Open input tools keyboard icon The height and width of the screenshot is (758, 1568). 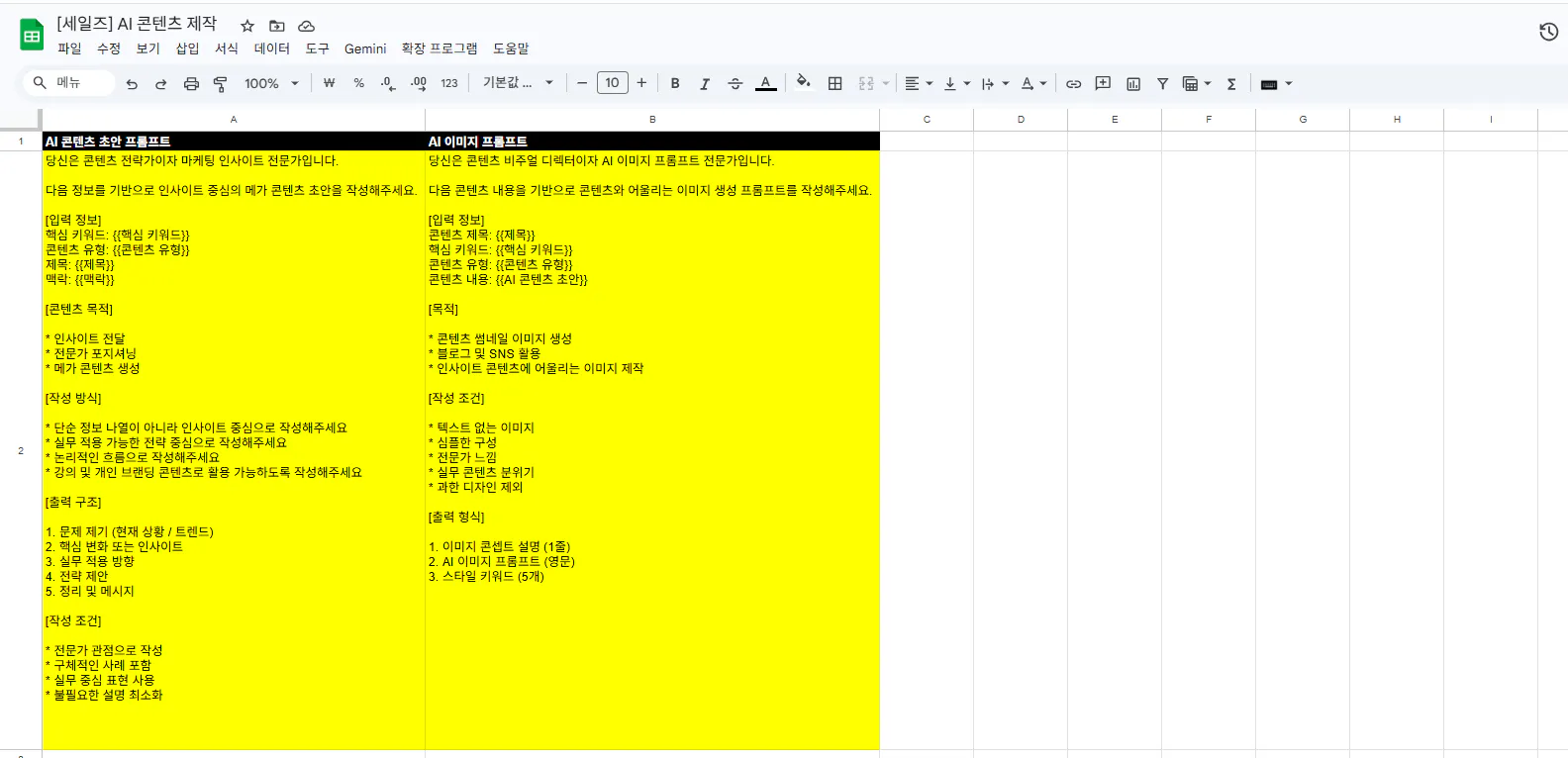click(1269, 84)
